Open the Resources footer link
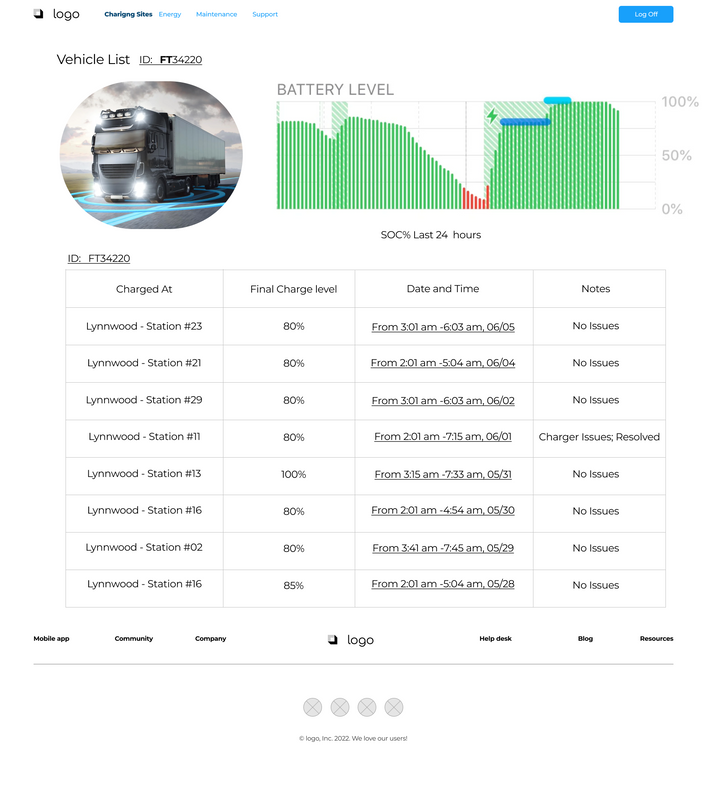Image resolution: width=707 pixels, height=794 pixels. pyautogui.click(x=656, y=639)
